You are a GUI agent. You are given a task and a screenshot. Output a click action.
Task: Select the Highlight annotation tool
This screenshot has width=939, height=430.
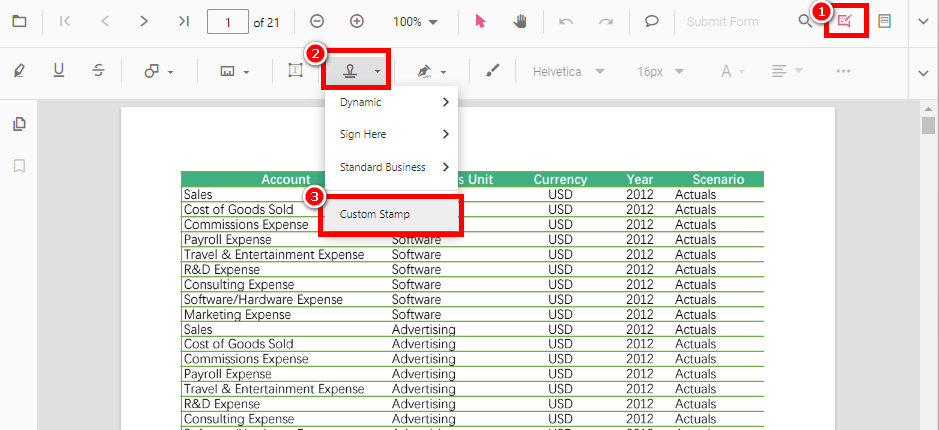(19, 71)
